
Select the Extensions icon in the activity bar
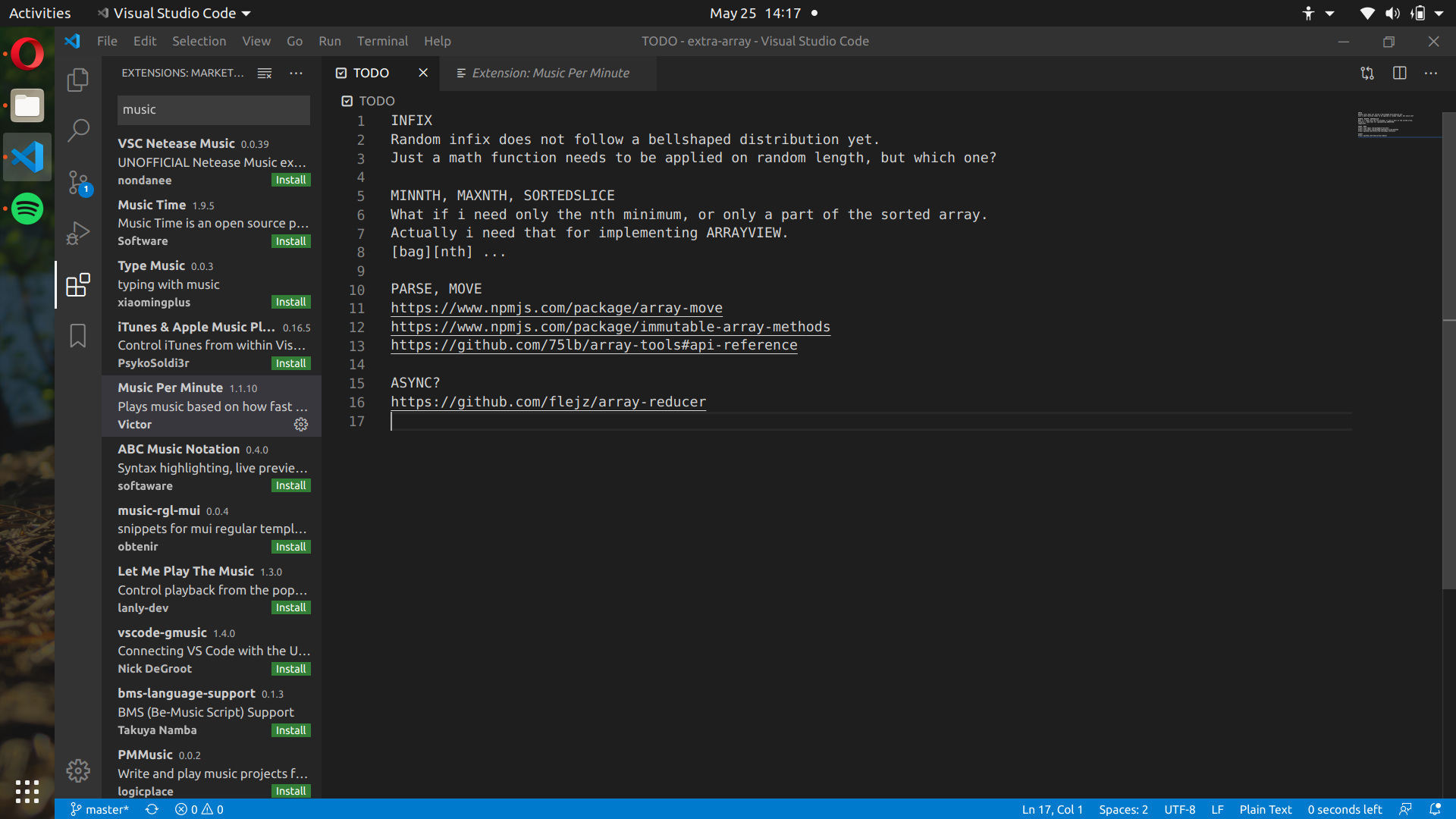click(77, 285)
